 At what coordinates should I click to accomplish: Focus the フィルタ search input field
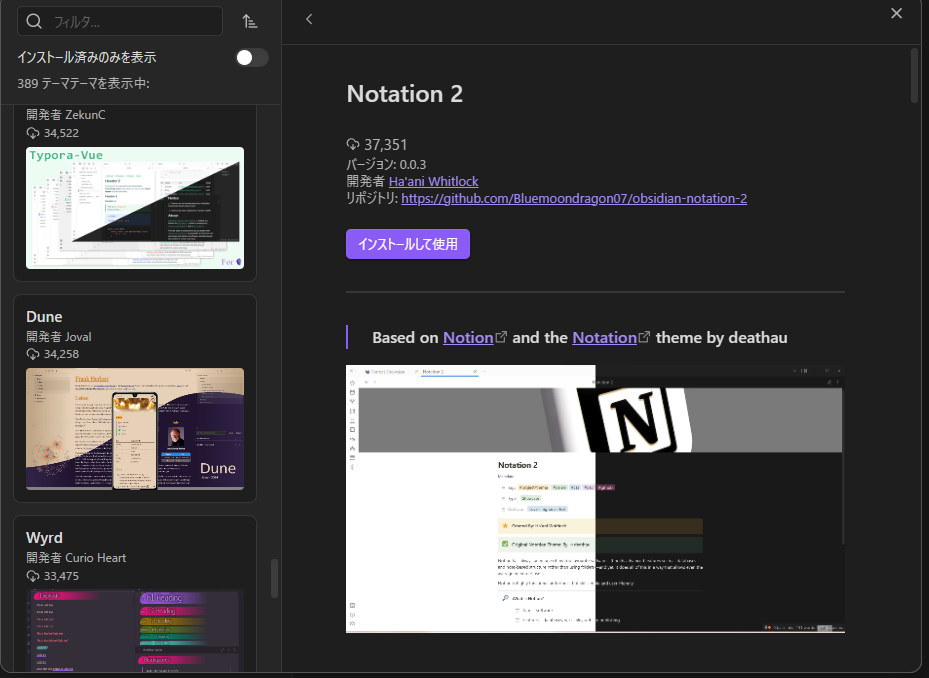130,21
